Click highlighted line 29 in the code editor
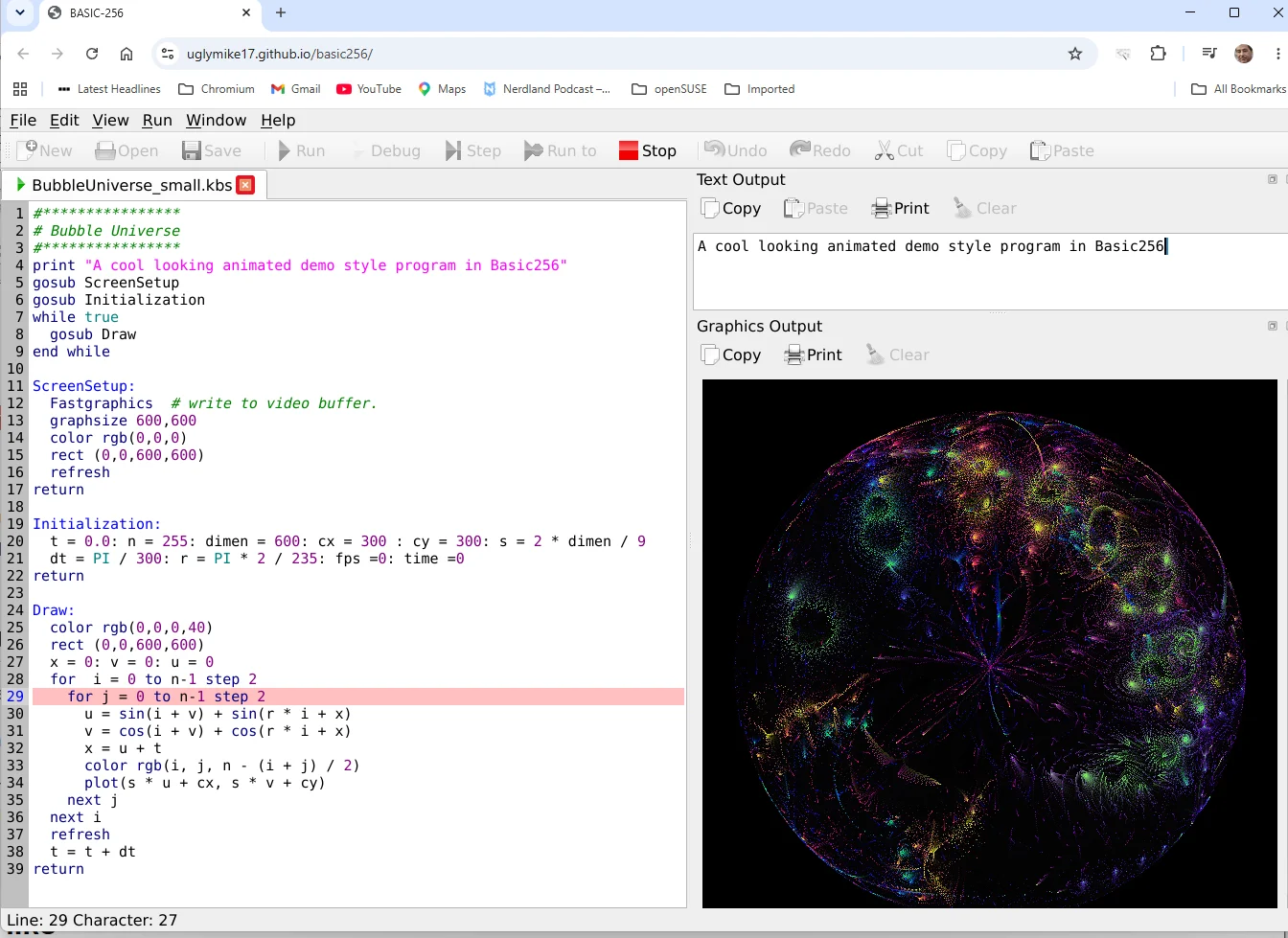Viewport: 1288px width, 938px height. 357,697
